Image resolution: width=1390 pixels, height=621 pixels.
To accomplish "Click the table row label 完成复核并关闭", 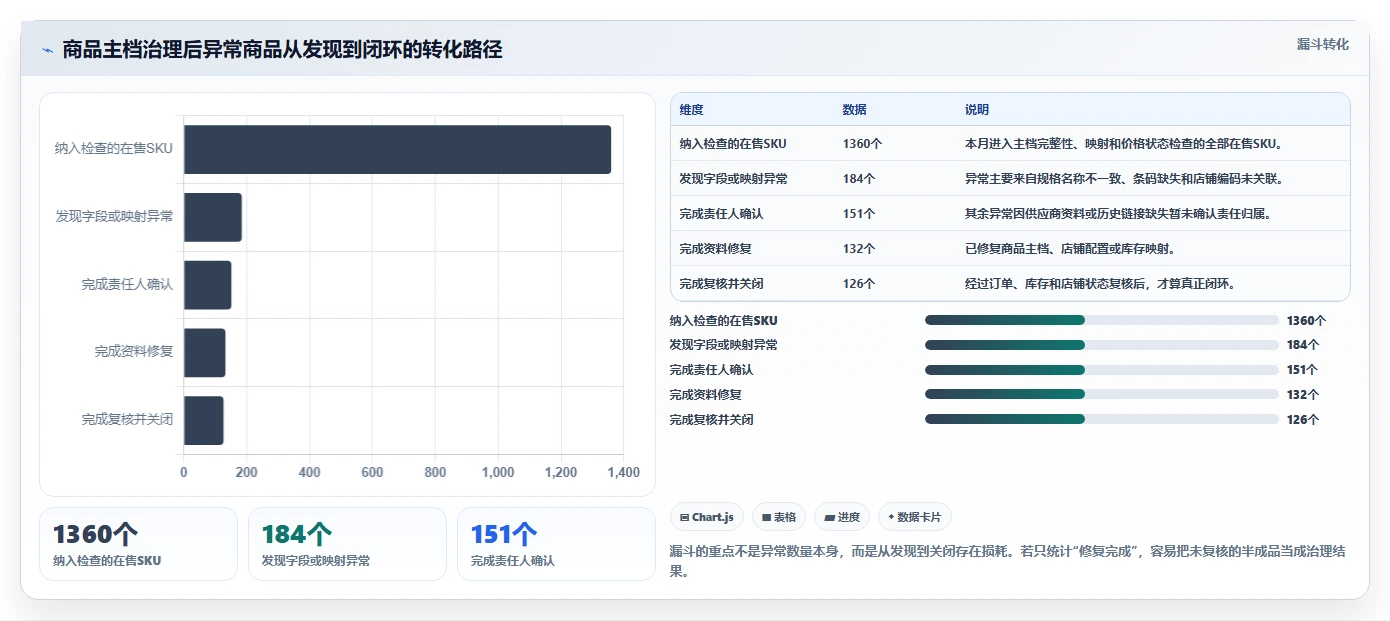I will click(x=721, y=284).
